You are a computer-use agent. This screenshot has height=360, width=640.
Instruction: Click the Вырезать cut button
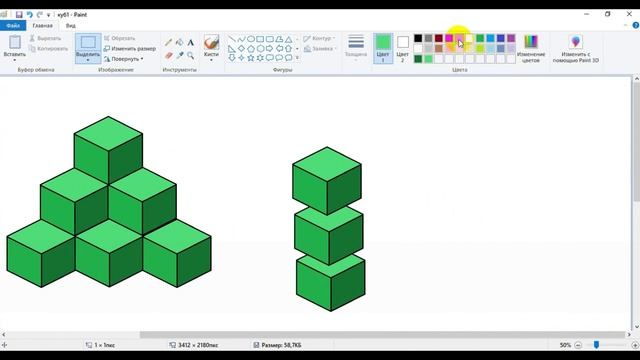(x=45, y=38)
